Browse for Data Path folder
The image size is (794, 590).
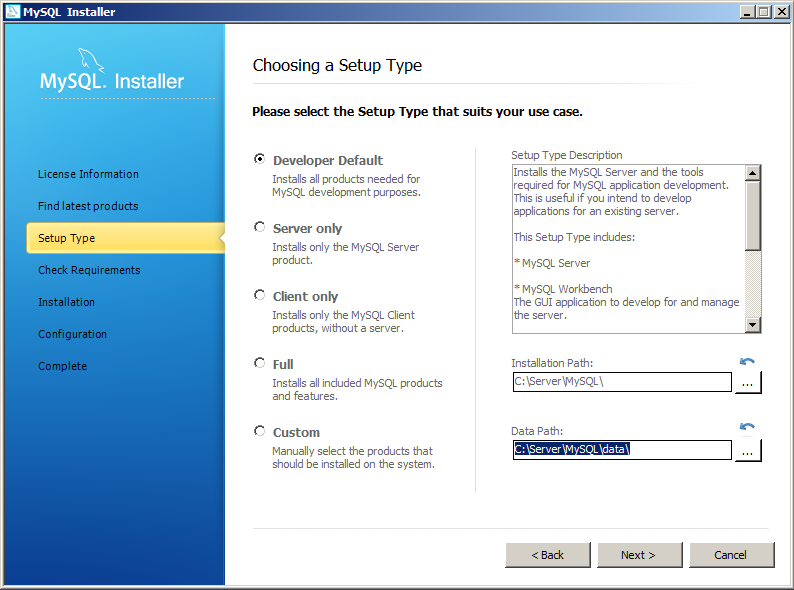click(x=747, y=450)
